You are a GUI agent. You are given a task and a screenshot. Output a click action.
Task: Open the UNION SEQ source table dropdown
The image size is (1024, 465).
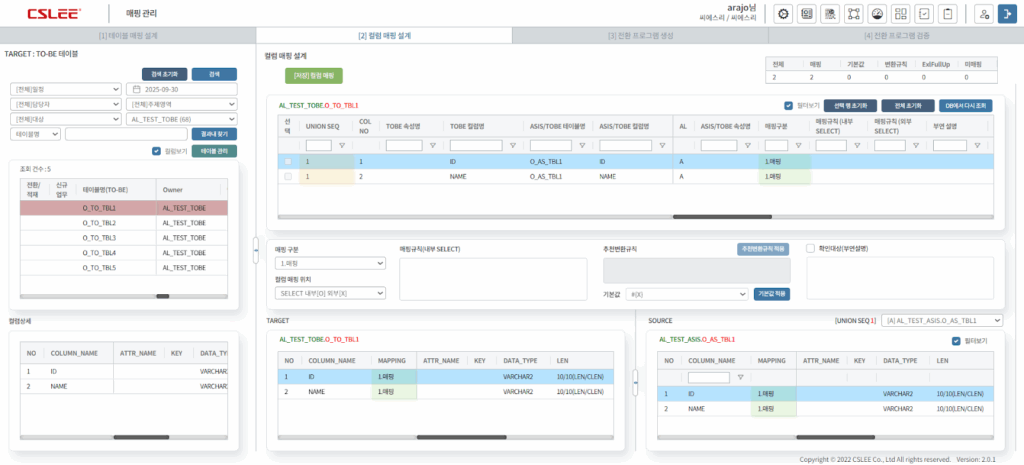pos(943,320)
